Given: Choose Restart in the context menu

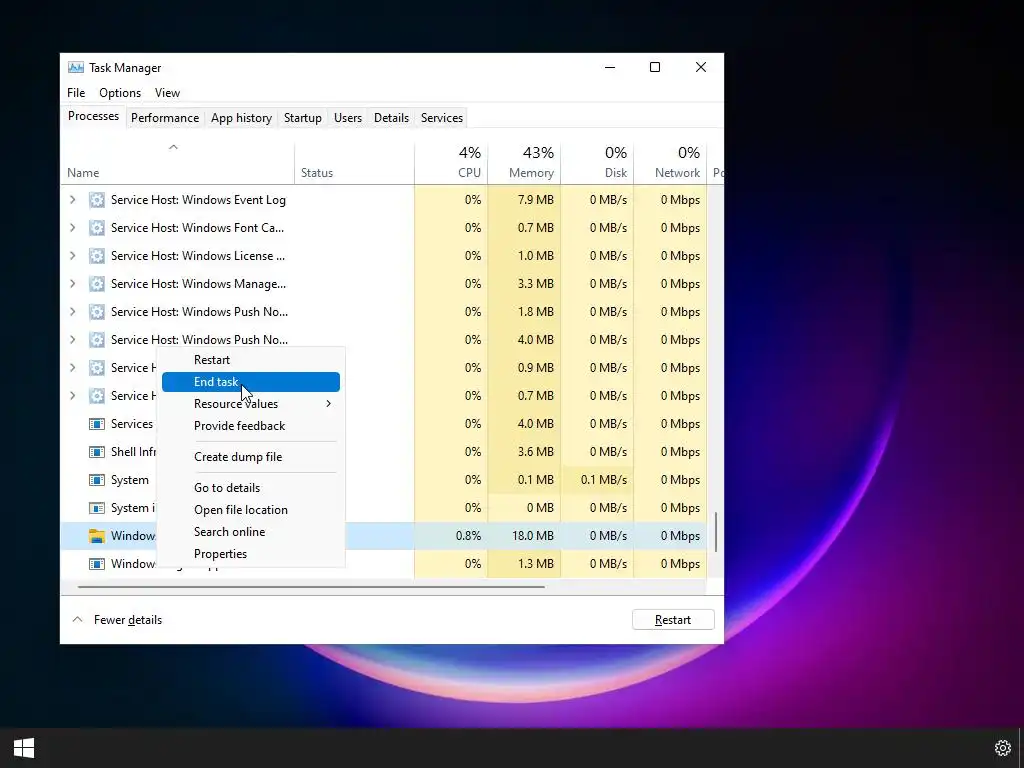Looking at the screenshot, I should click(251, 360).
